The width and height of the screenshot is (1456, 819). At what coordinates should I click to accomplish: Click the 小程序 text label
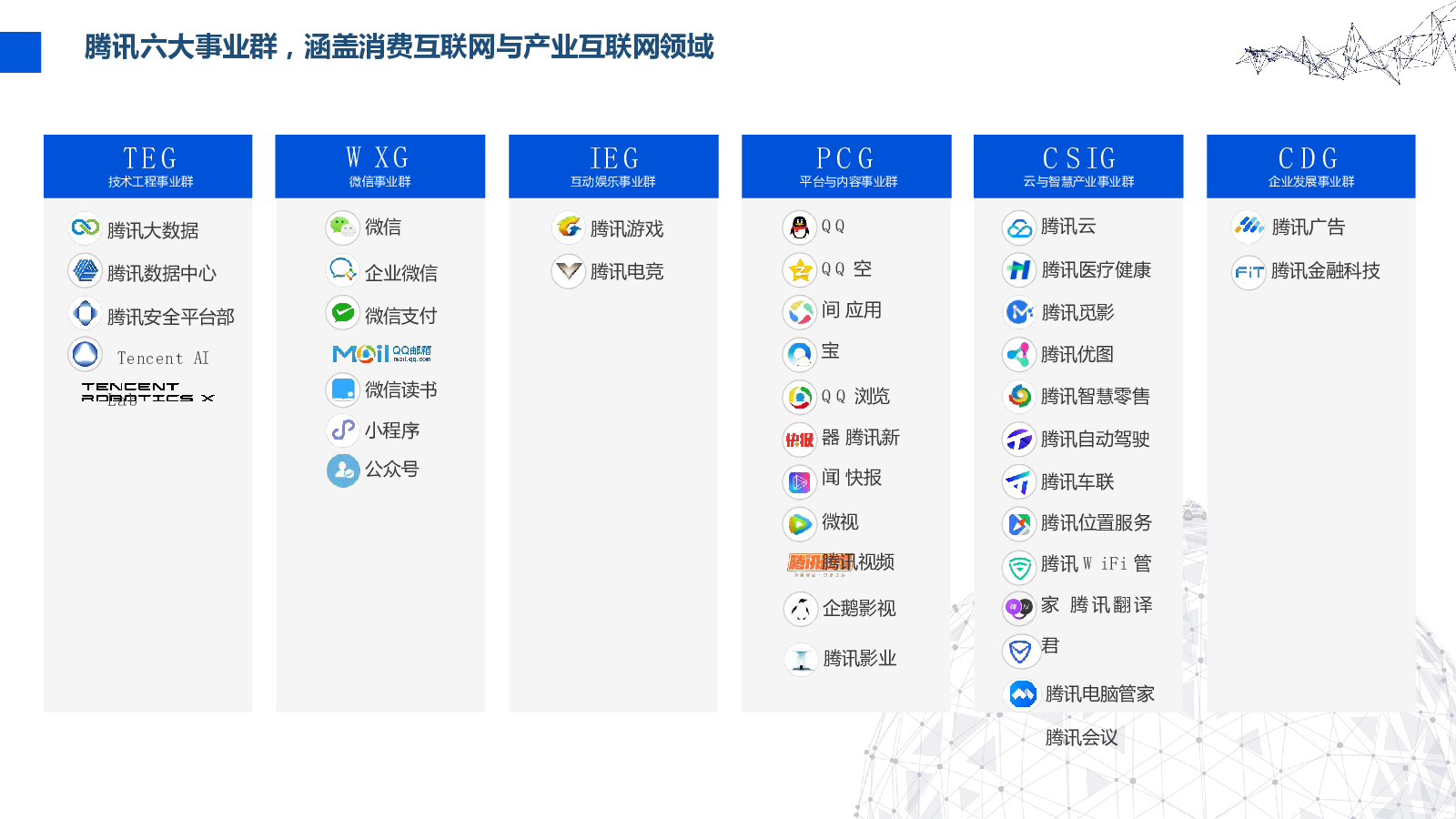pyautogui.click(x=392, y=430)
